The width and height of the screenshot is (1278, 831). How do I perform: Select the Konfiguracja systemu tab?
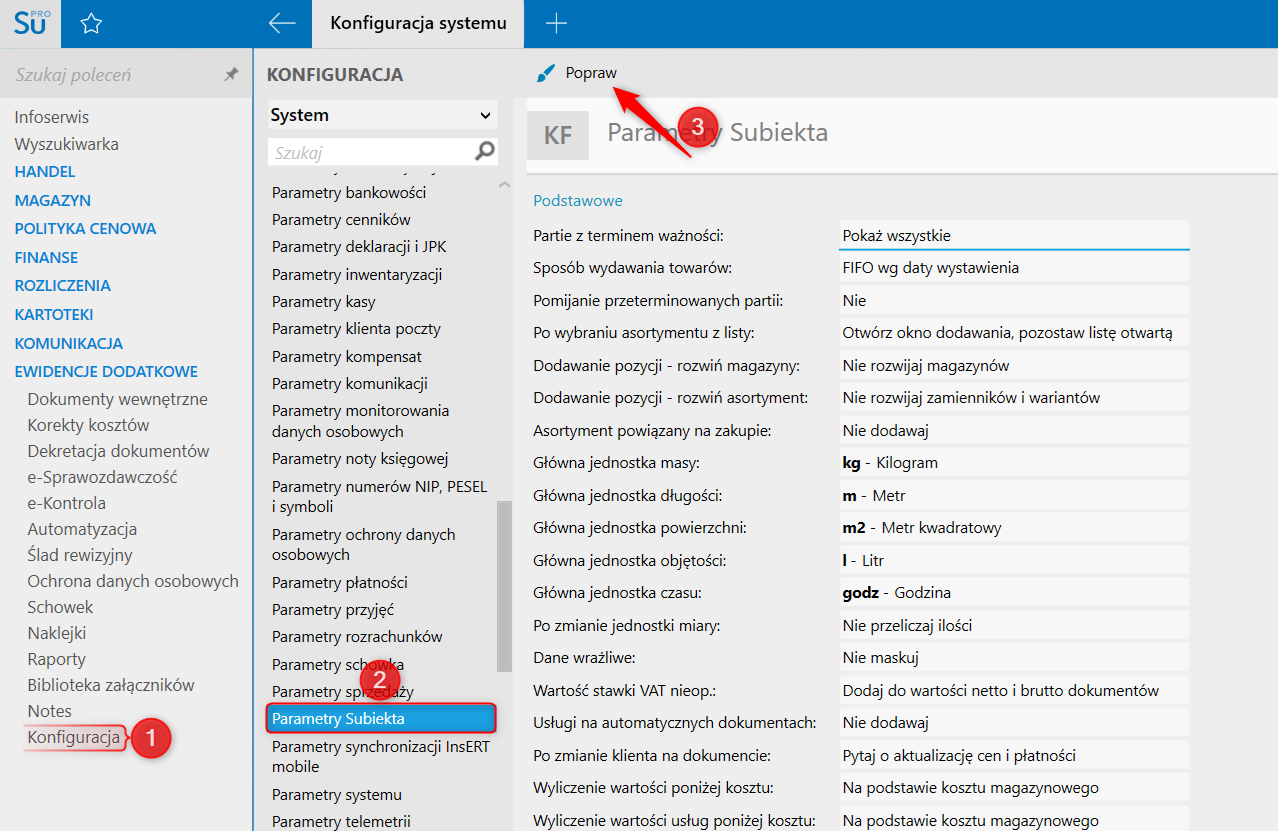[x=418, y=24]
